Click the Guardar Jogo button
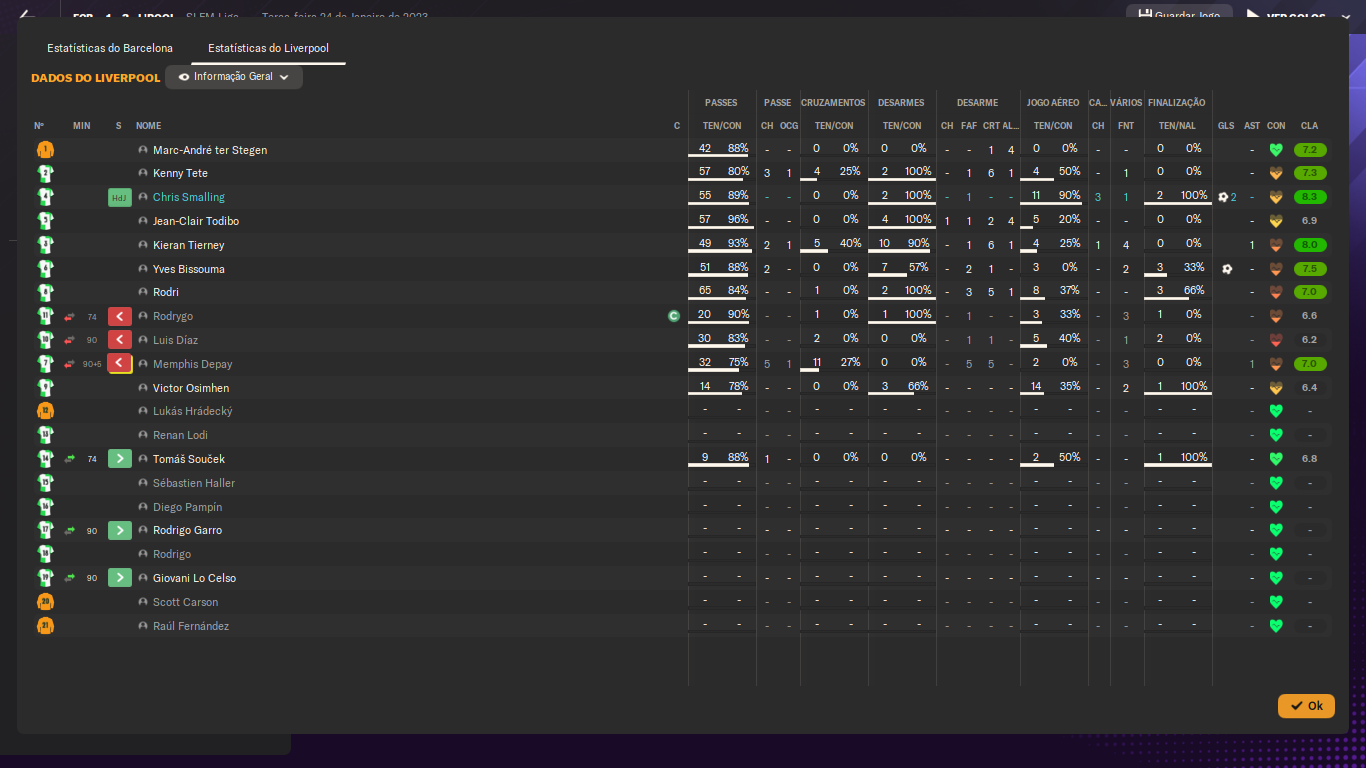Viewport: 1366px width, 768px height. 1179,16
